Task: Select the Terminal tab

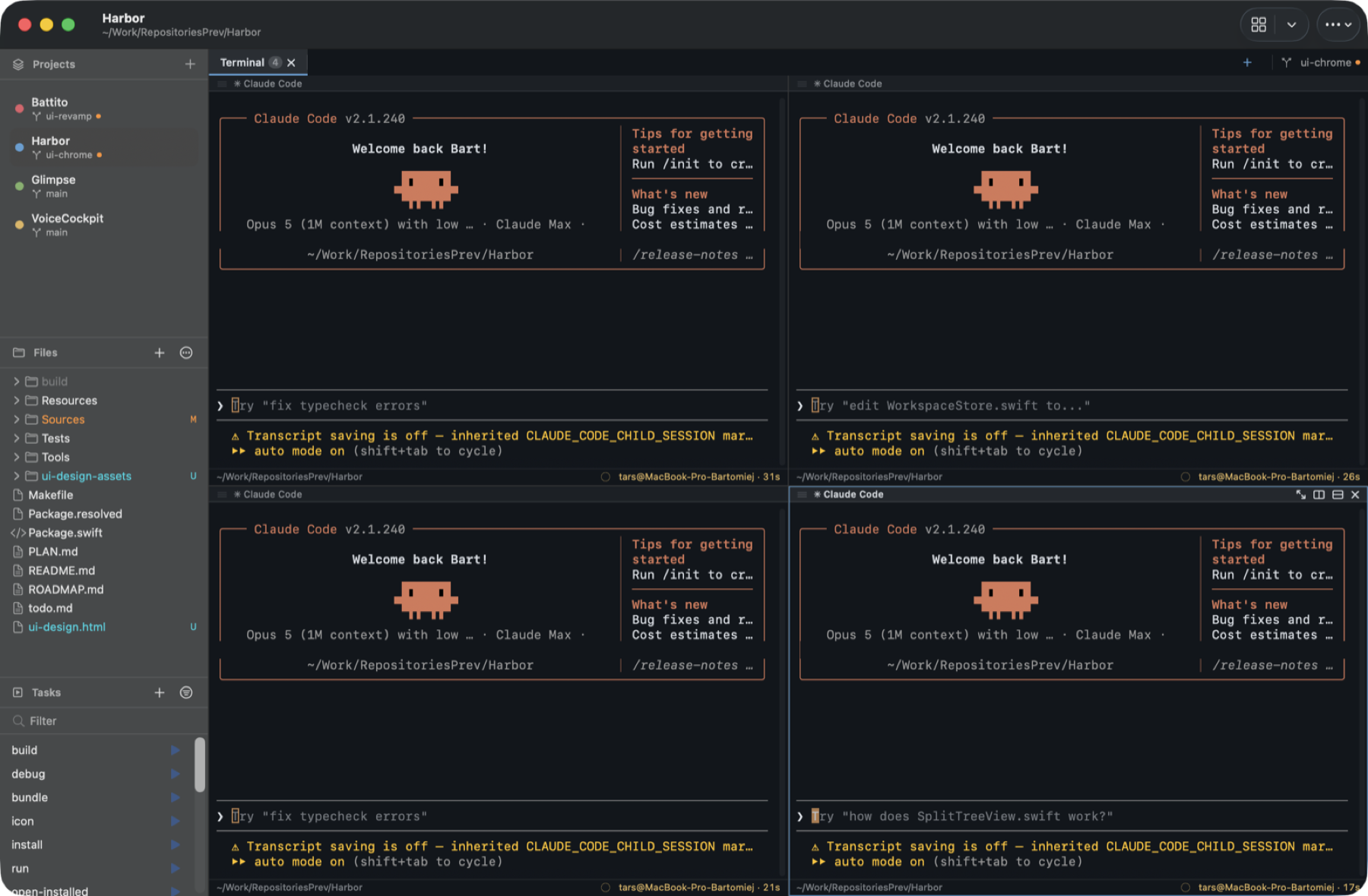Action: coord(258,62)
